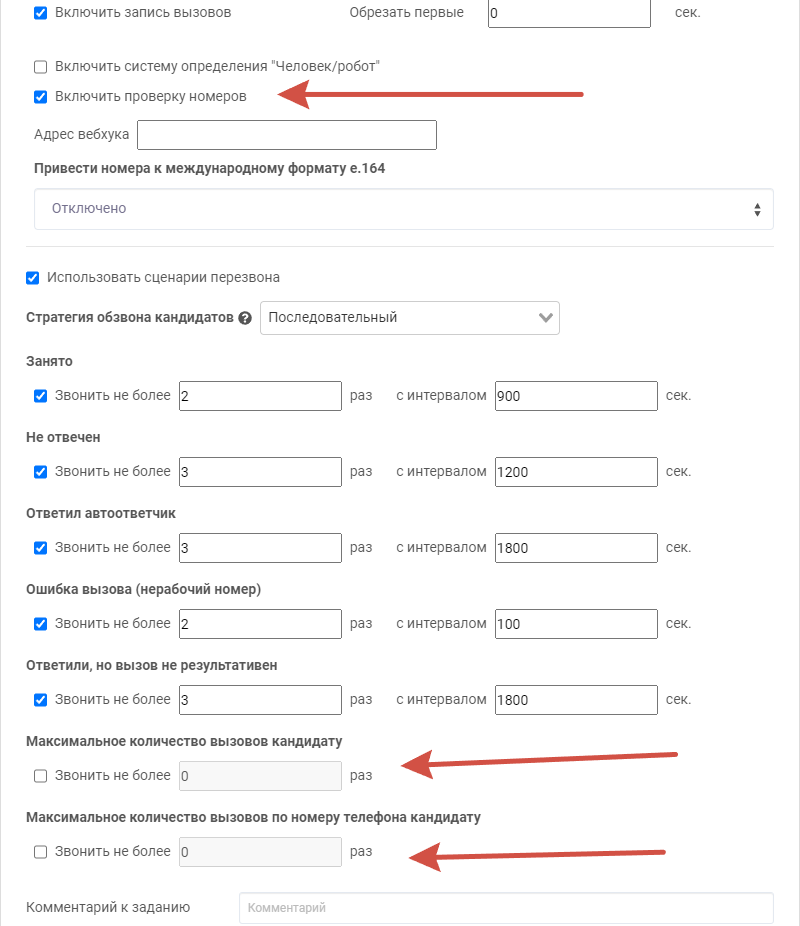Viewport: 800px width, 926px height.
Task: Click the "Адрес вебхука" input field
Action: (287, 135)
